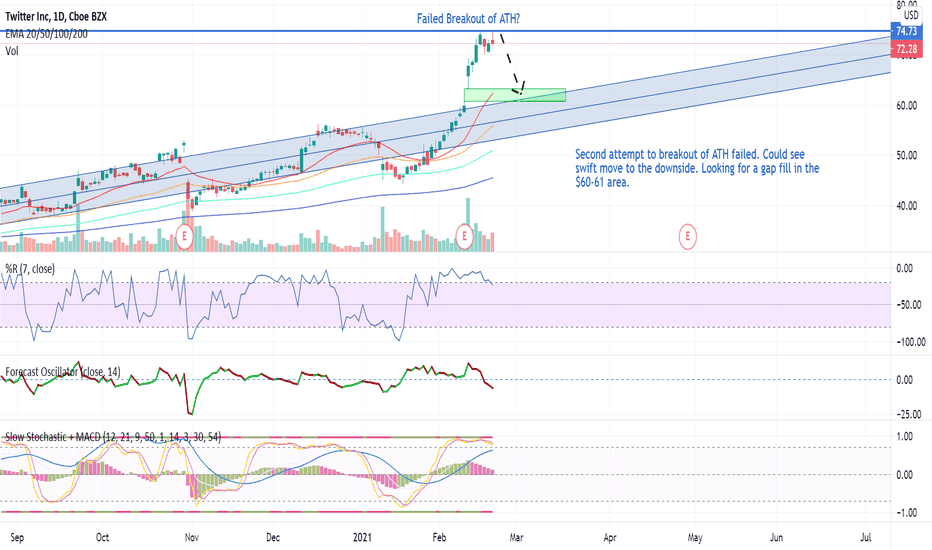Click the Jun date axis label
The image size is (932, 550).
[776, 538]
